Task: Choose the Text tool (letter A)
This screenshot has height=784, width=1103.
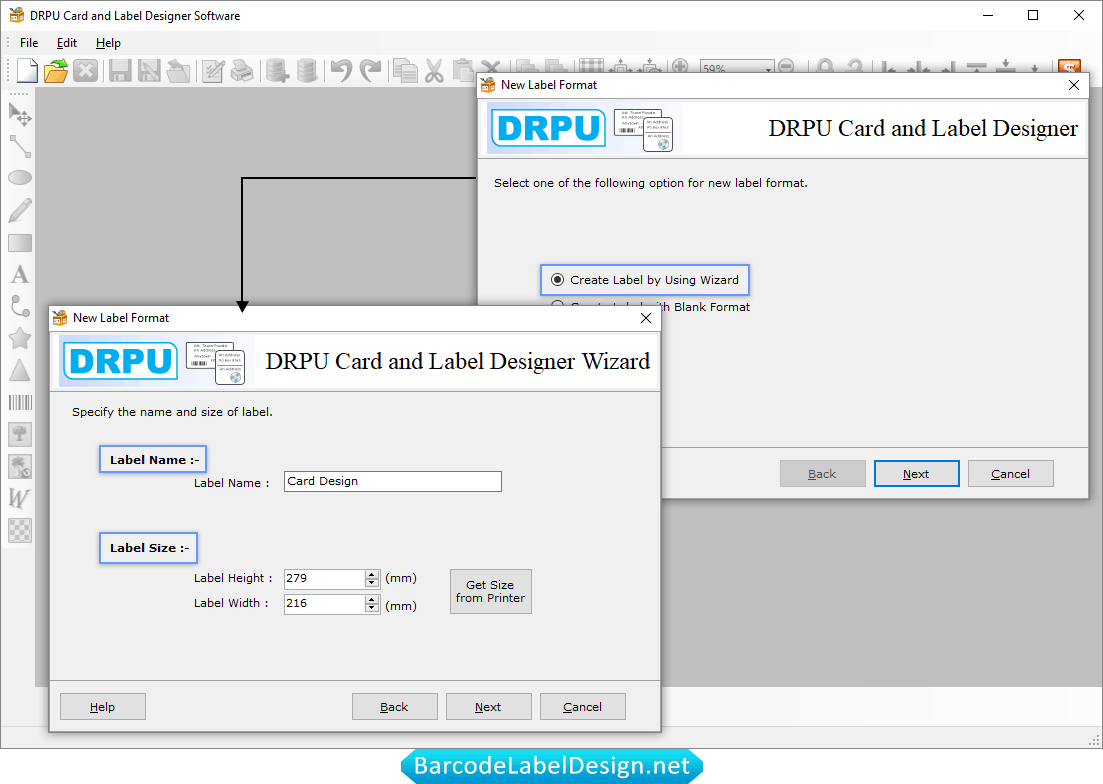Action: 20,274
